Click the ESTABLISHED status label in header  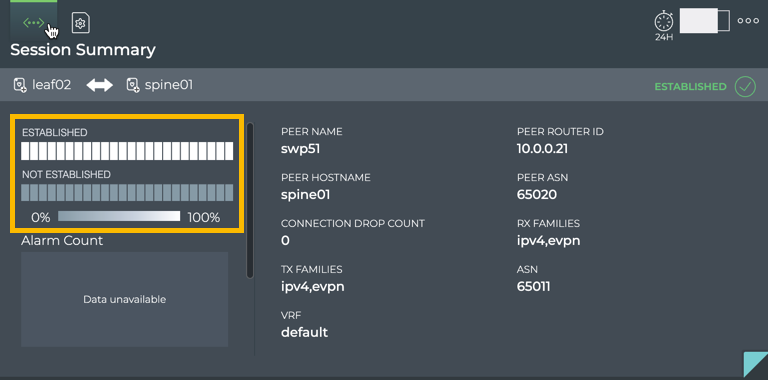690,87
